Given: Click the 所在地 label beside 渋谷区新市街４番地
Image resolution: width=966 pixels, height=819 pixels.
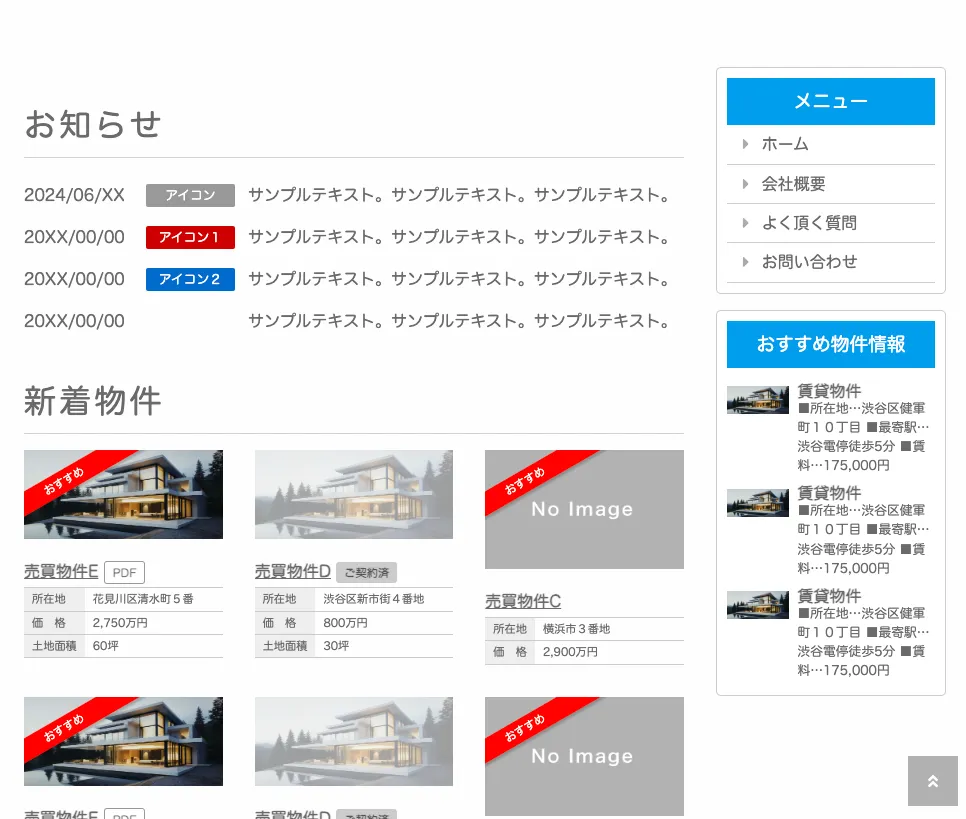Looking at the screenshot, I should (279, 599).
